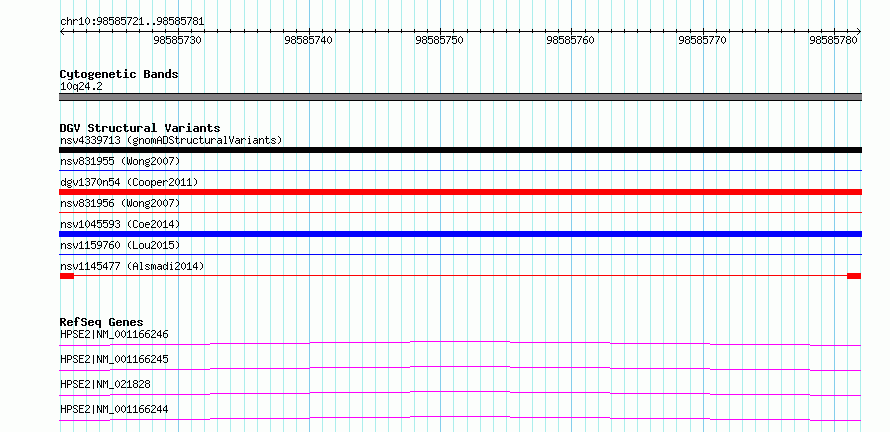Click left red block of nsv1145477
Viewport: 890px width, 432px height.
pyautogui.click(x=67, y=276)
